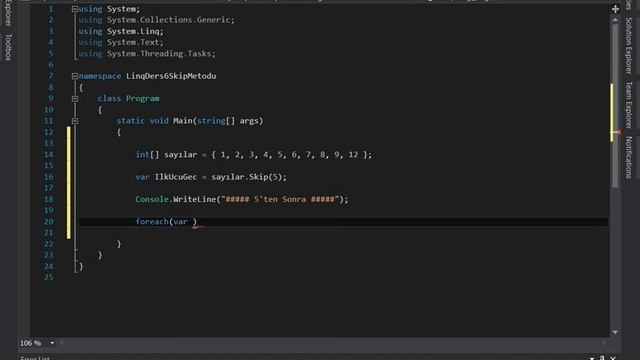Click line number 13 in the margin

coord(49,143)
